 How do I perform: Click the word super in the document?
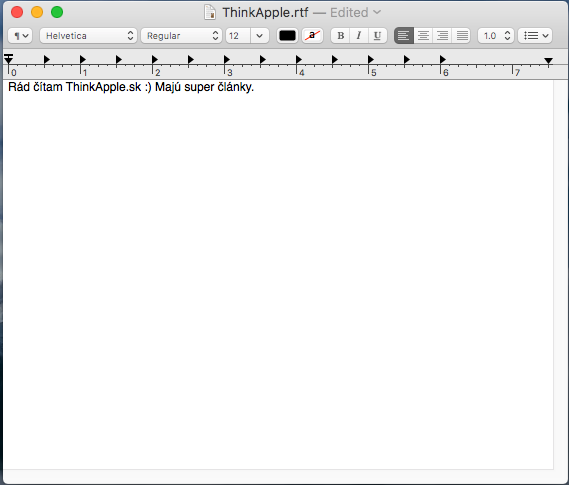[199, 88]
